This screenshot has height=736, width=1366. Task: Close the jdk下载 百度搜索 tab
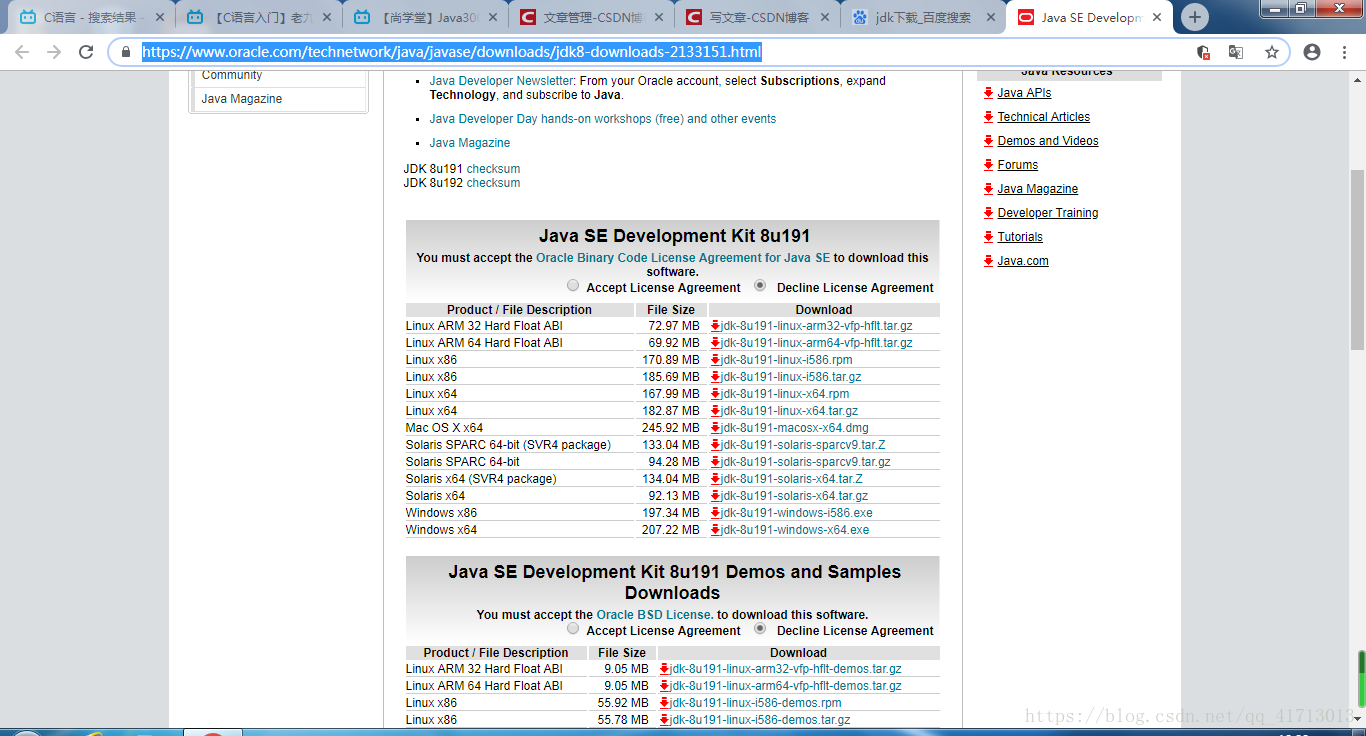pos(990,17)
